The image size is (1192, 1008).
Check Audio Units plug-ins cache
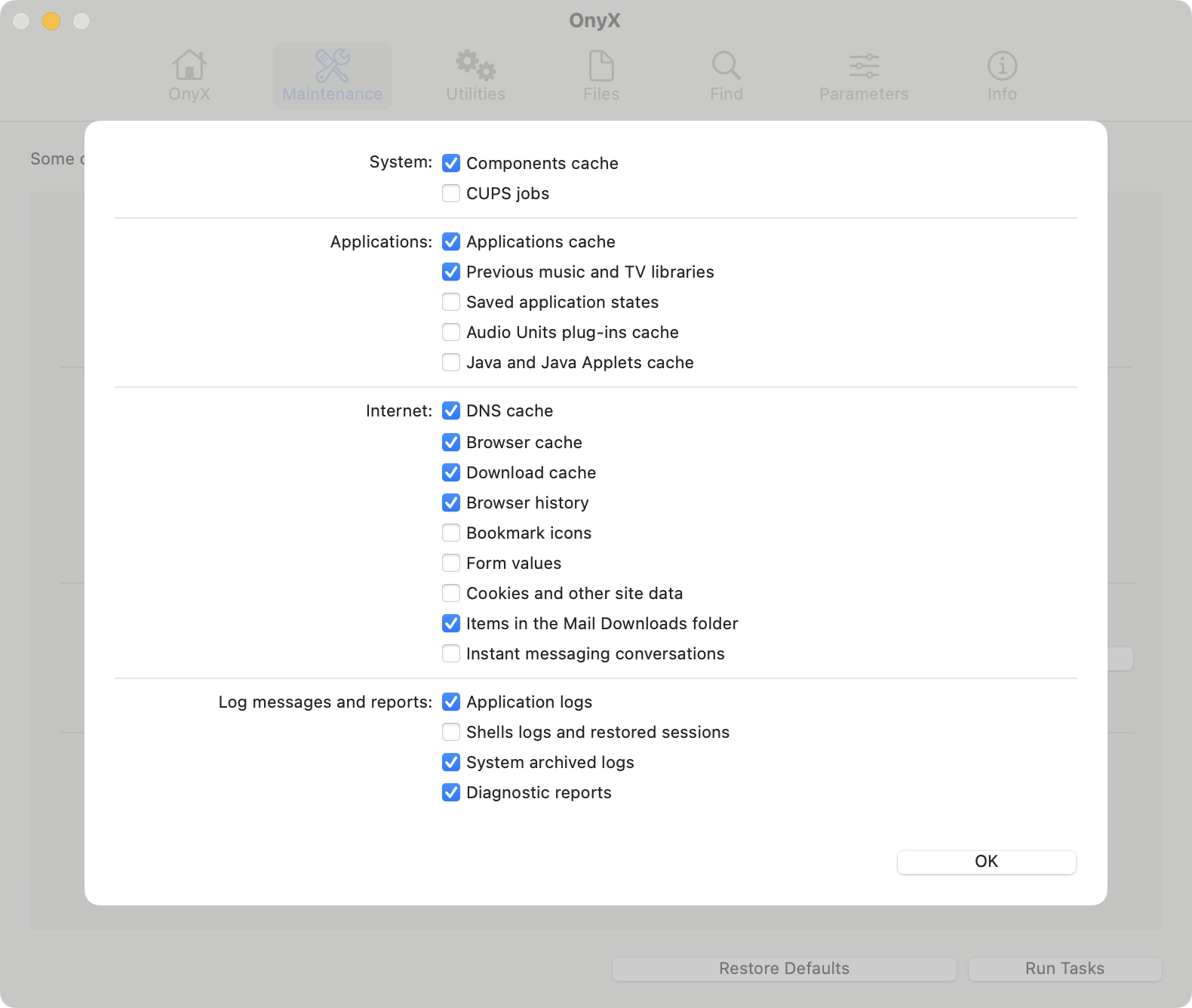451,332
